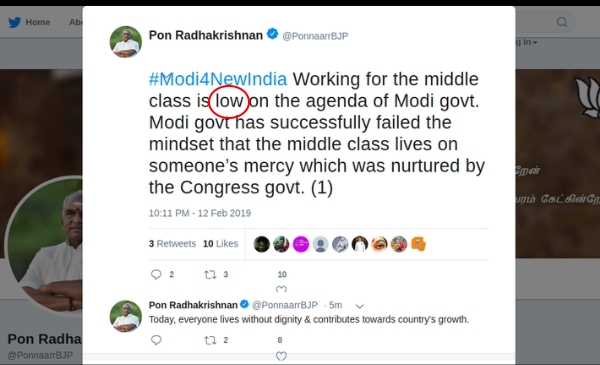Open the search magnifier icon
This screenshot has width=600, height=365.
click(x=562, y=22)
